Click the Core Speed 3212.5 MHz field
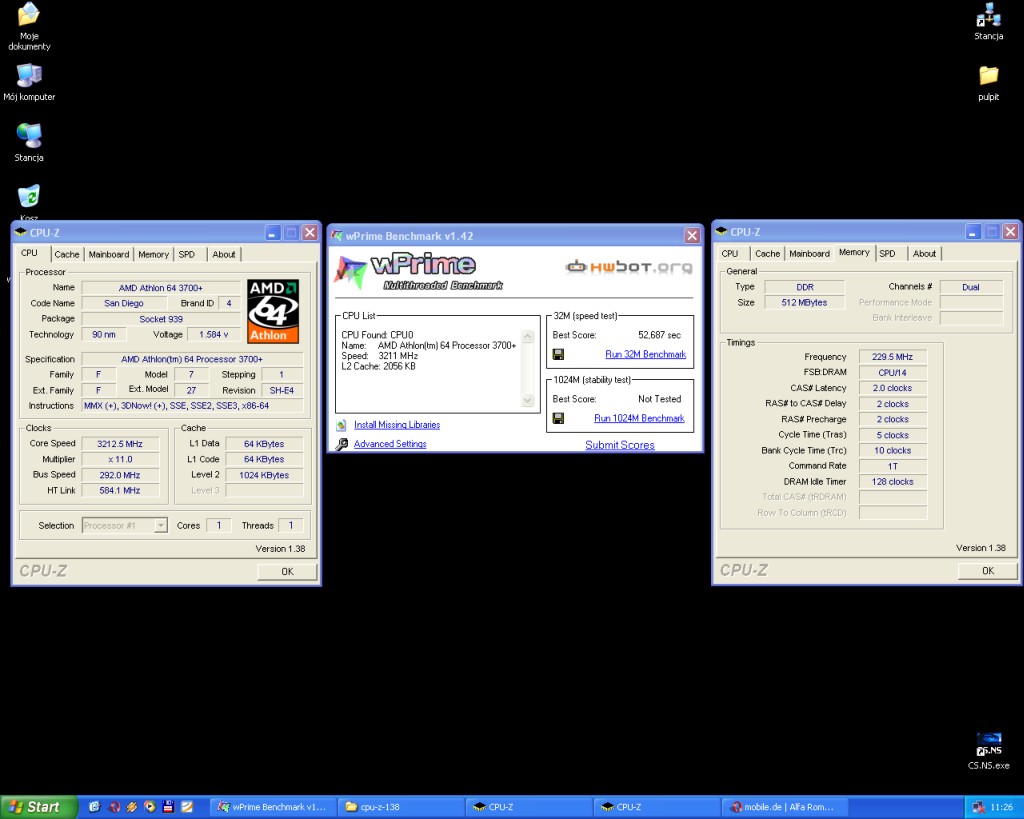This screenshot has width=1024, height=819. point(120,443)
